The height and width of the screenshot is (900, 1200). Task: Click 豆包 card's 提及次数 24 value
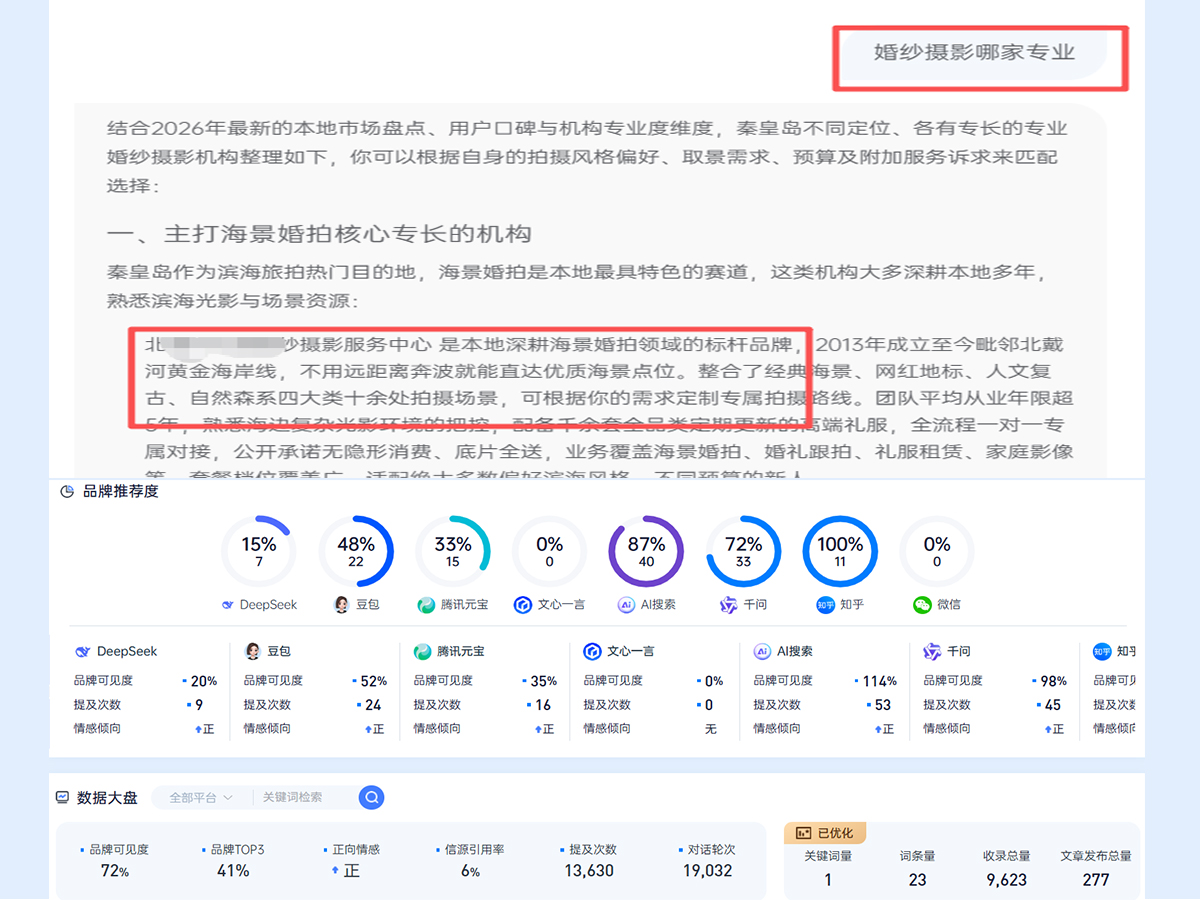(x=373, y=705)
